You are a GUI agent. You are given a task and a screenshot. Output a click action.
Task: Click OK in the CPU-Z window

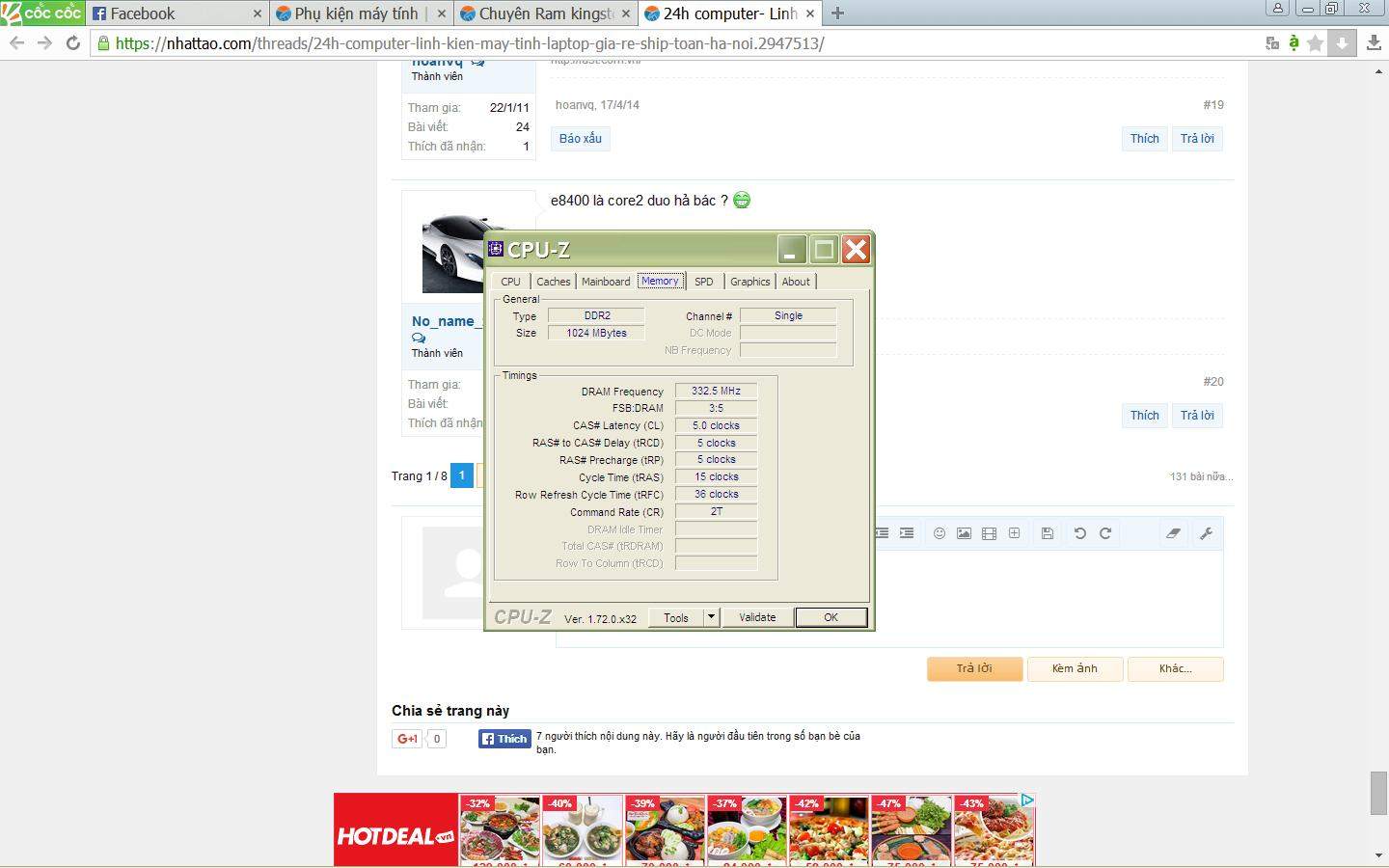pyautogui.click(x=831, y=617)
